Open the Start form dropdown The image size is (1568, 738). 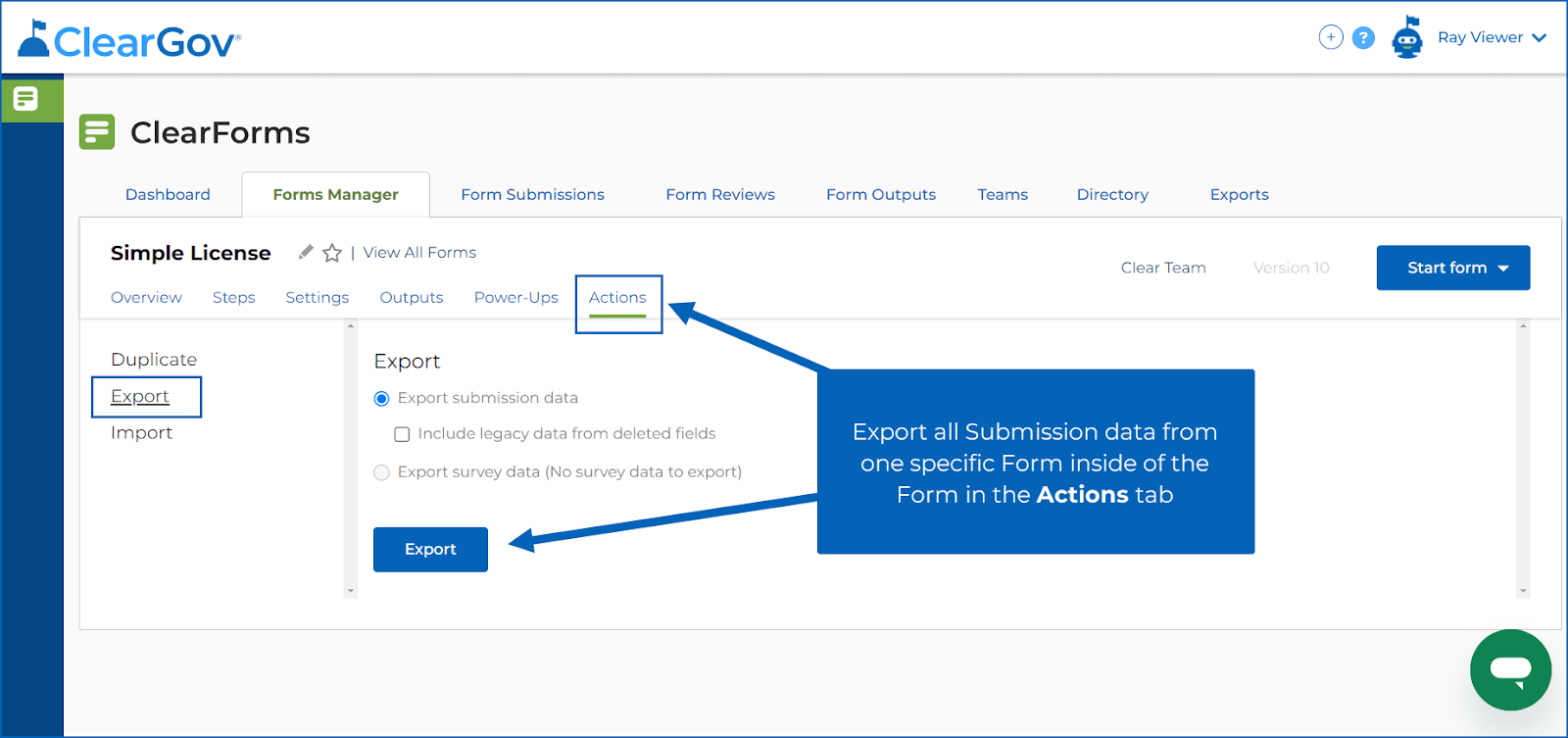(1453, 268)
